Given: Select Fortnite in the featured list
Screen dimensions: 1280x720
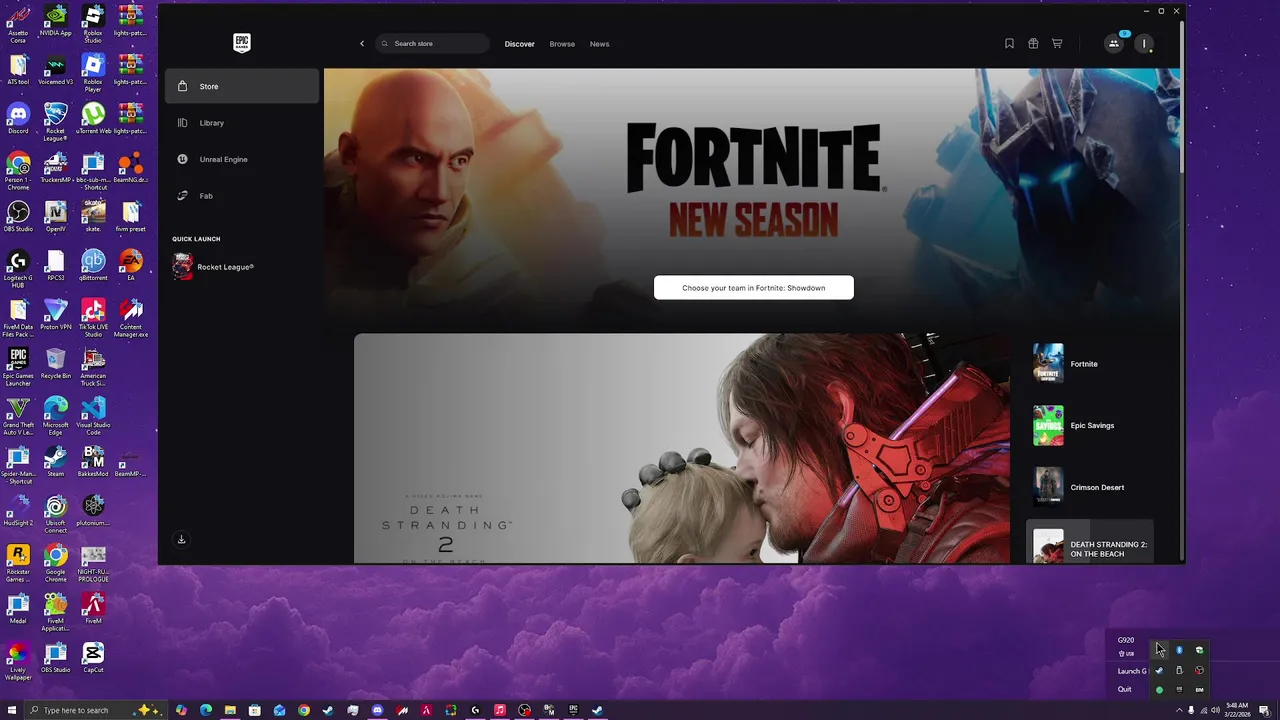Looking at the screenshot, I should pos(1090,364).
